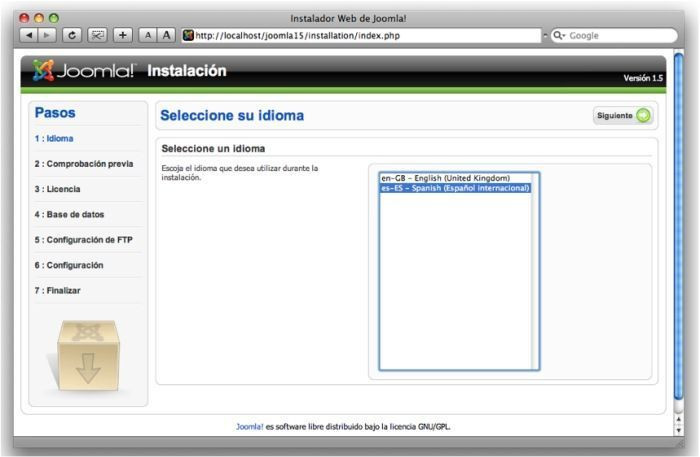Viewport: 700px width, 457px height.
Task: Click the Joomla favicon in the address bar
Action: click(x=188, y=35)
